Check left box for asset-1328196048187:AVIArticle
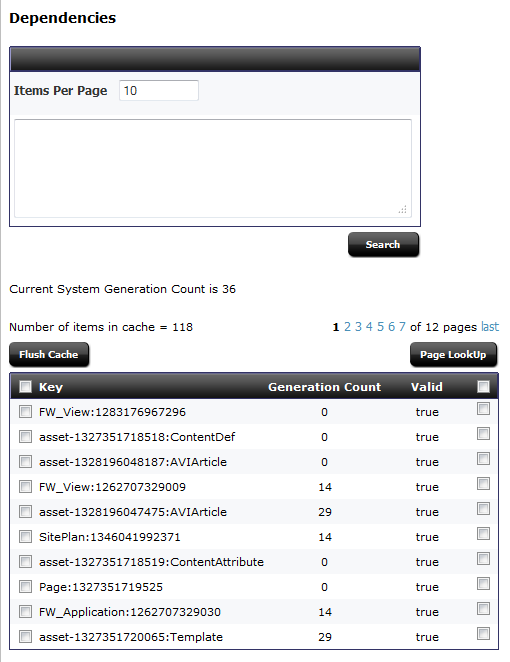510x662 pixels. tap(25, 461)
